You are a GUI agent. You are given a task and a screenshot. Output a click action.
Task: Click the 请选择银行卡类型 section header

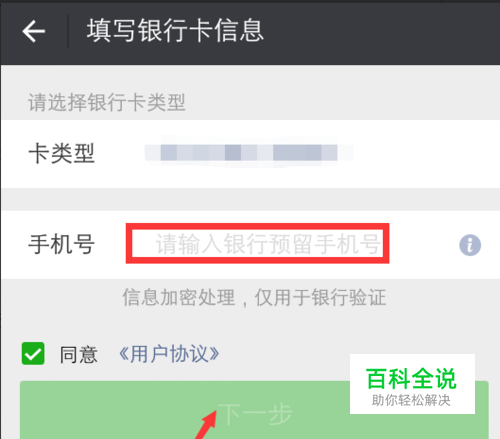(x=107, y=102)
